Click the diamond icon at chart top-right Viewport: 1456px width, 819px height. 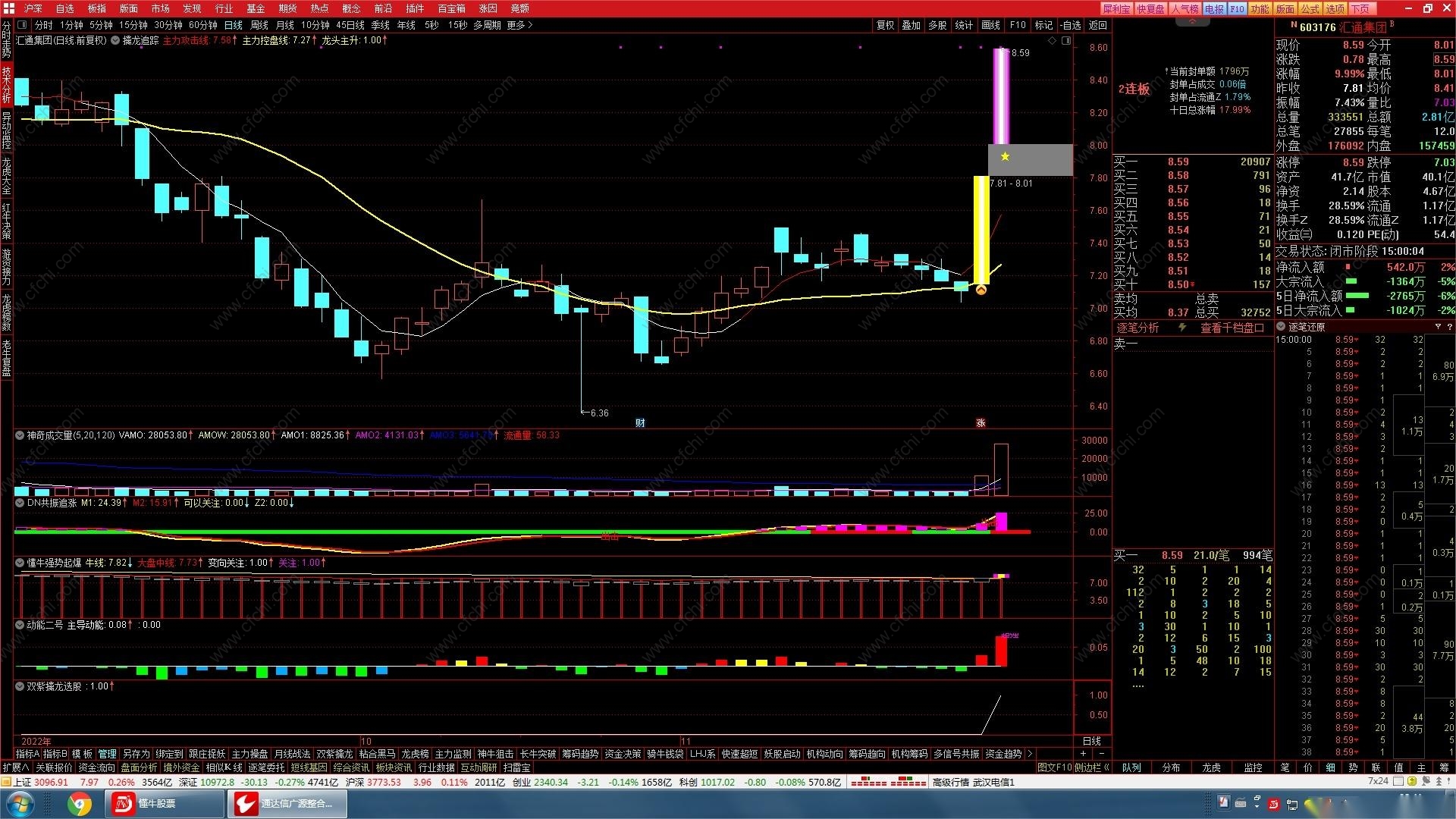(x=1052, y=41)
